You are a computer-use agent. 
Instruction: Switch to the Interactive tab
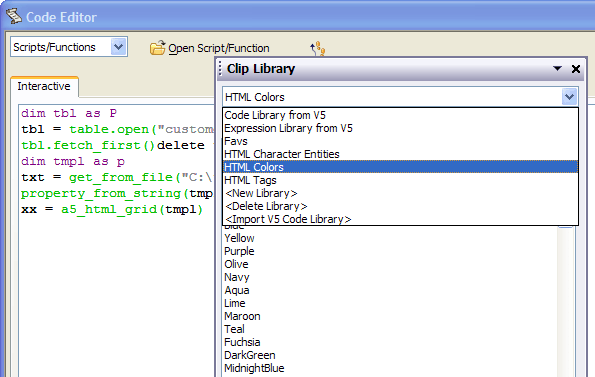pos(44,86)
